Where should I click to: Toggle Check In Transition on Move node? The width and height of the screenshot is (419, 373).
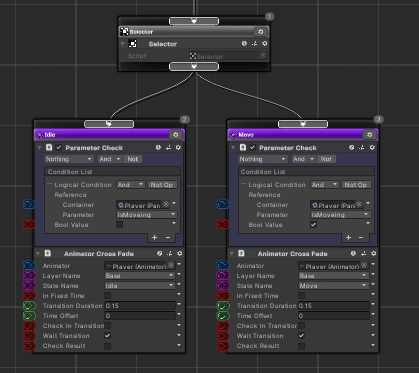[301, 326]
